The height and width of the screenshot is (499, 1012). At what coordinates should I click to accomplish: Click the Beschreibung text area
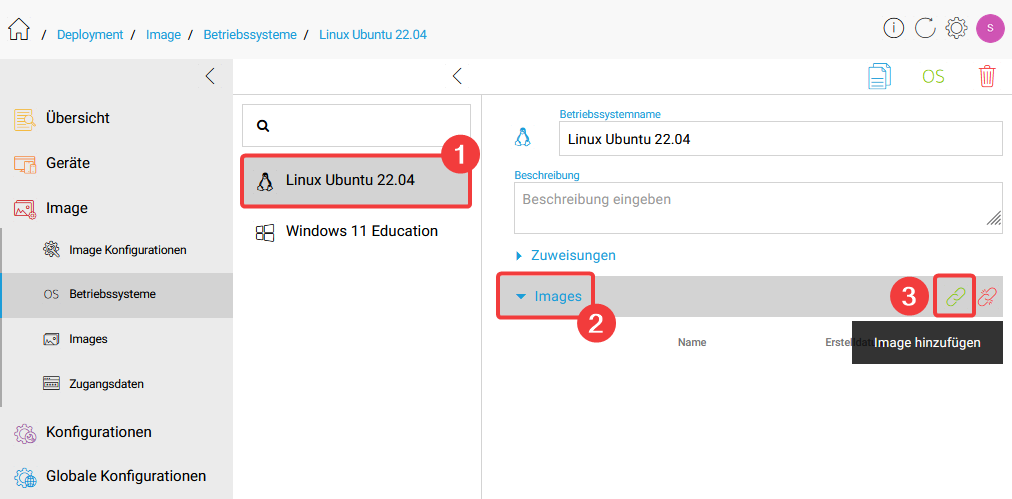tap(758, 208)
